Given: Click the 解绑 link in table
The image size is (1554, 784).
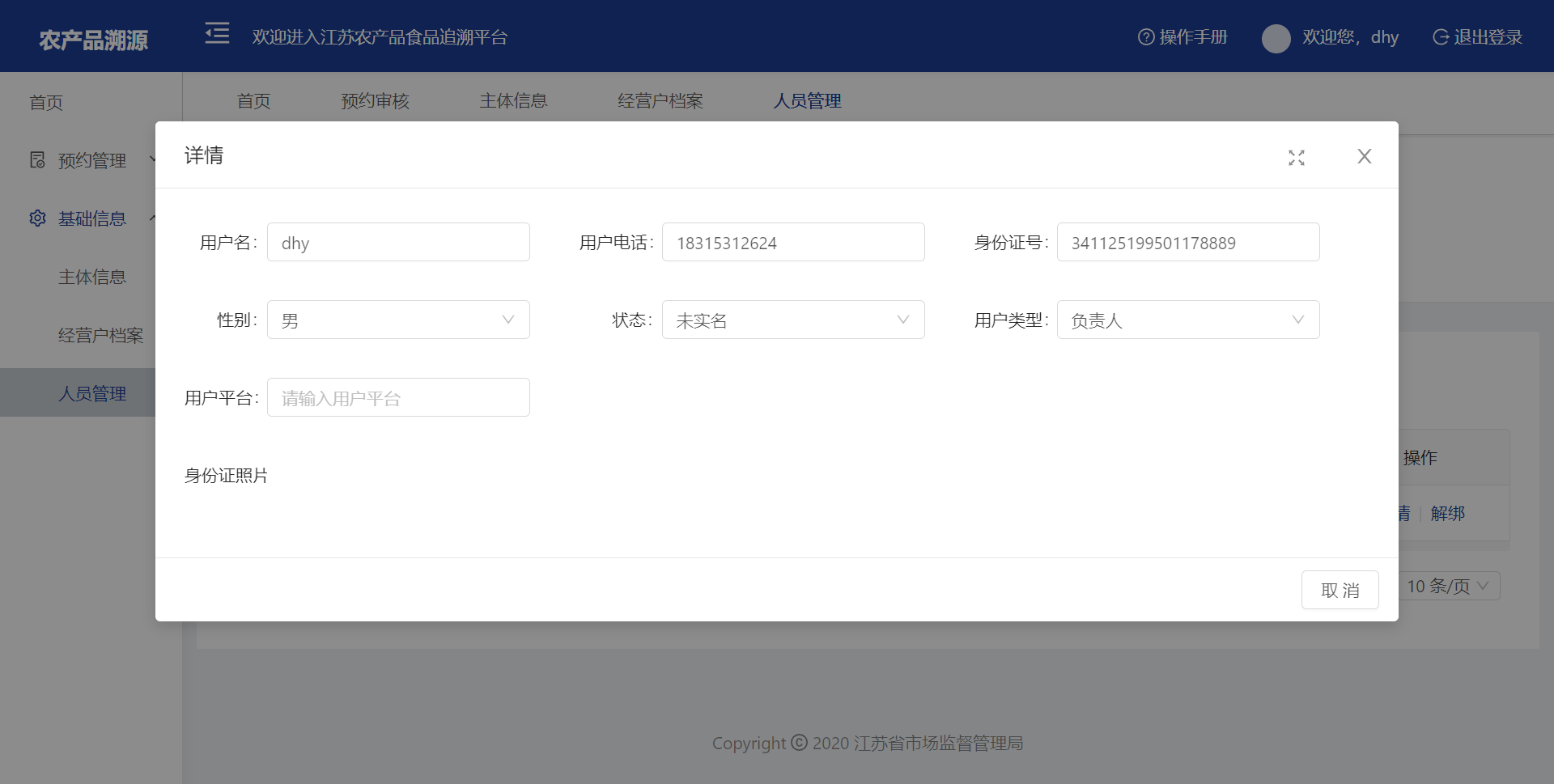Looking at the screenshot, I should [1447, 514].
